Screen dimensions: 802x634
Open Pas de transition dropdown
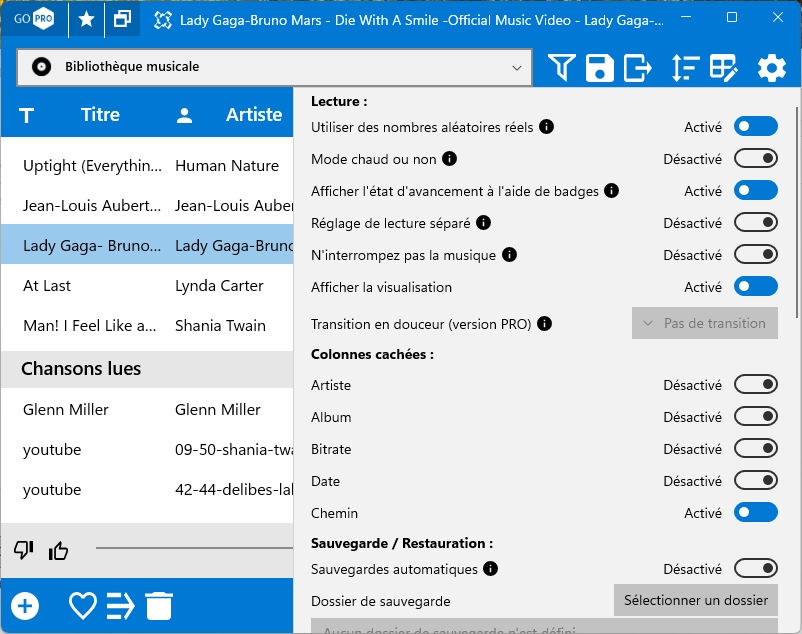(x=705, y=323)
